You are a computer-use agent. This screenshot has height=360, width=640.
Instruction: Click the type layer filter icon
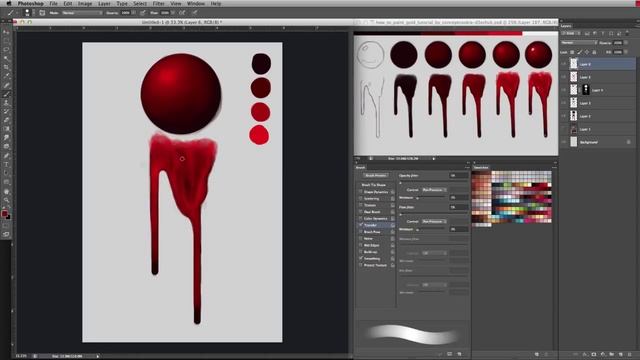[x=603, y=33]
